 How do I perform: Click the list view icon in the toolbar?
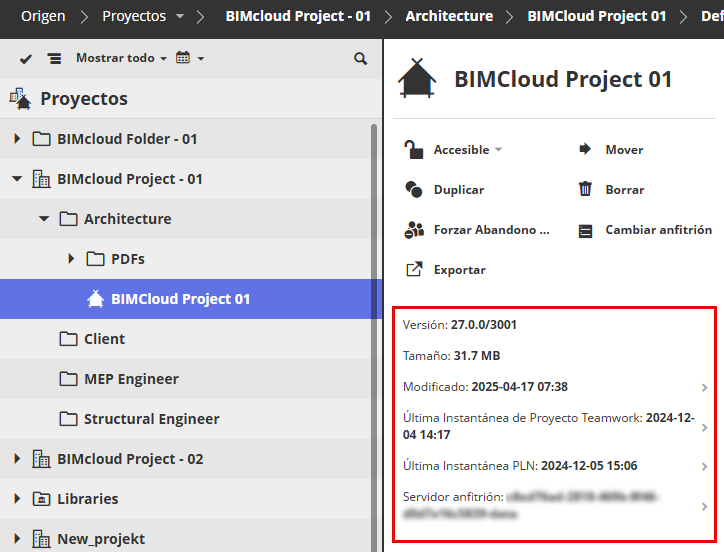pos(53,59)
